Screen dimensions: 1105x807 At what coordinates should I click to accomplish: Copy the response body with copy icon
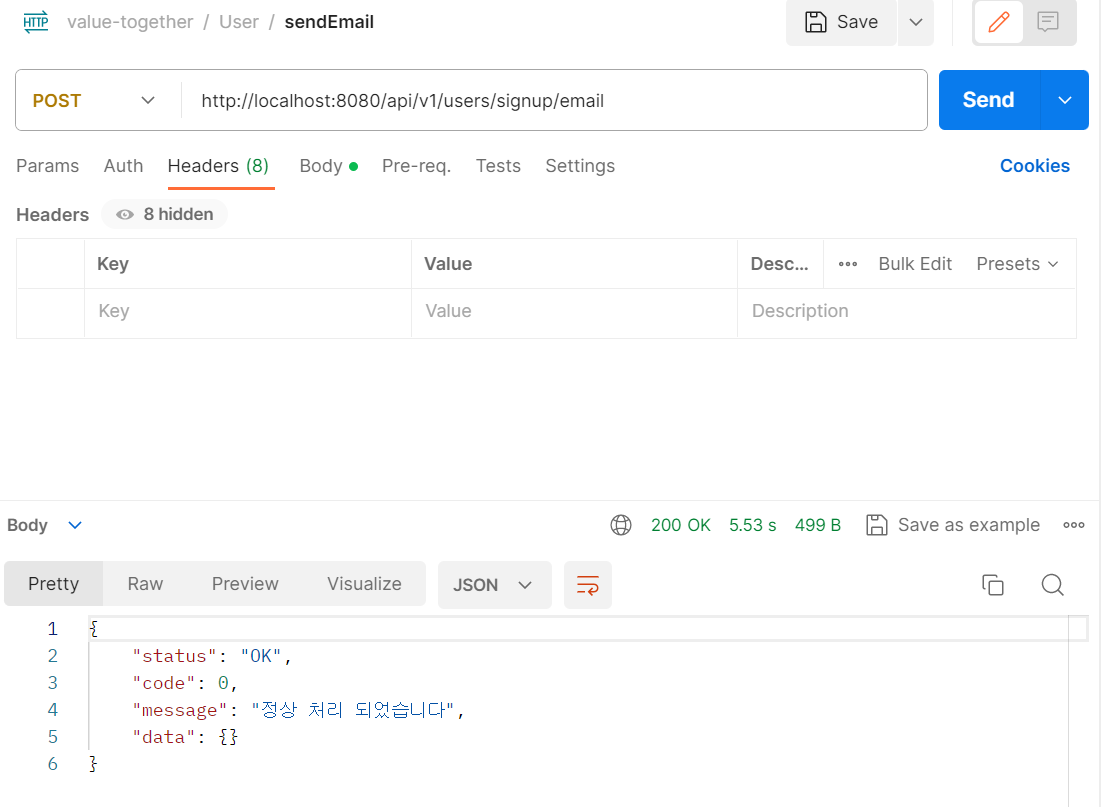[993, 585]
